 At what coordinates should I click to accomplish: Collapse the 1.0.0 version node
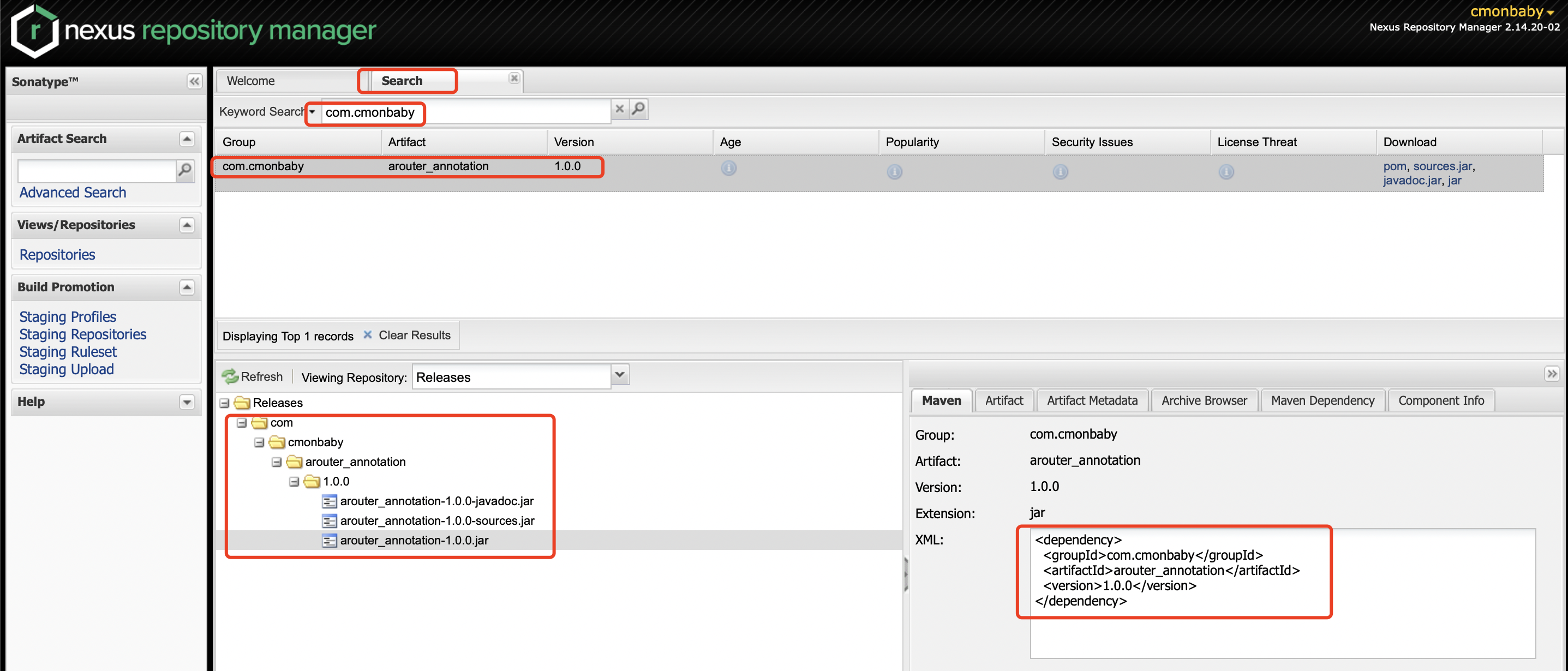[x=295, y=482]
